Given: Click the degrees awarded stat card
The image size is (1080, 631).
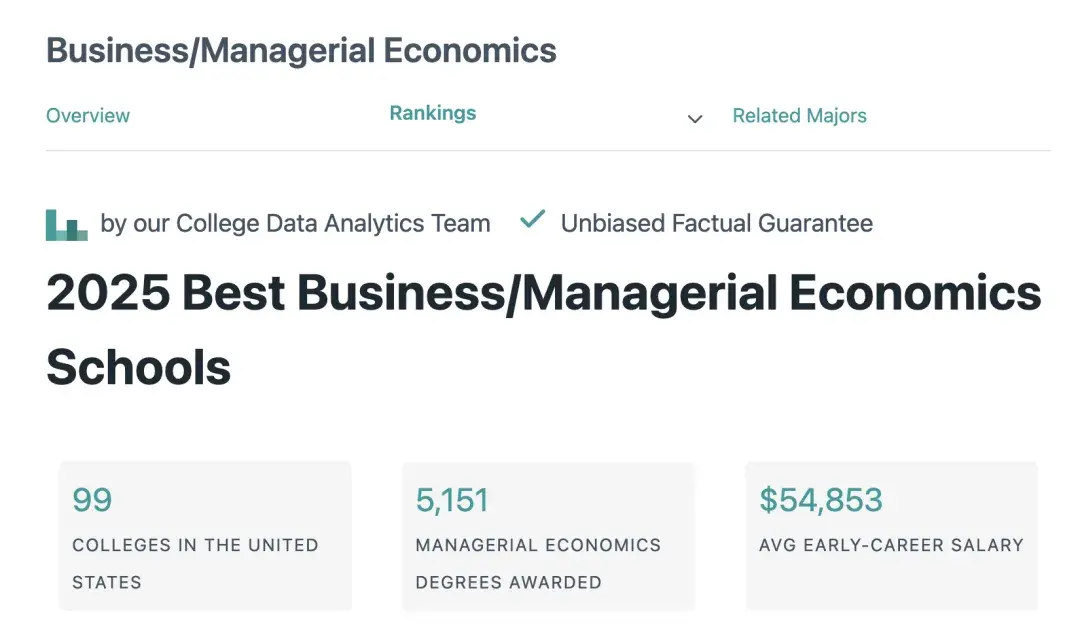Looking at the screenshot, I should tap(548, 535).
